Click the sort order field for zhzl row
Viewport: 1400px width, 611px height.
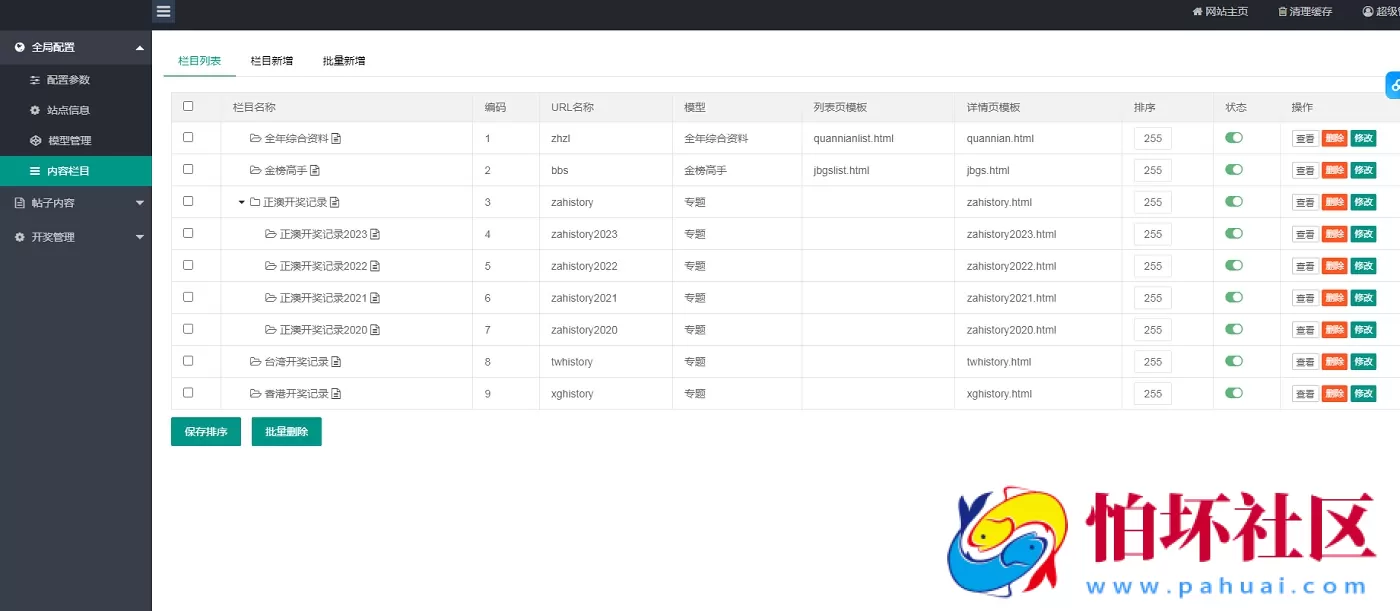pyautogui.click(x=1152, y=139)
